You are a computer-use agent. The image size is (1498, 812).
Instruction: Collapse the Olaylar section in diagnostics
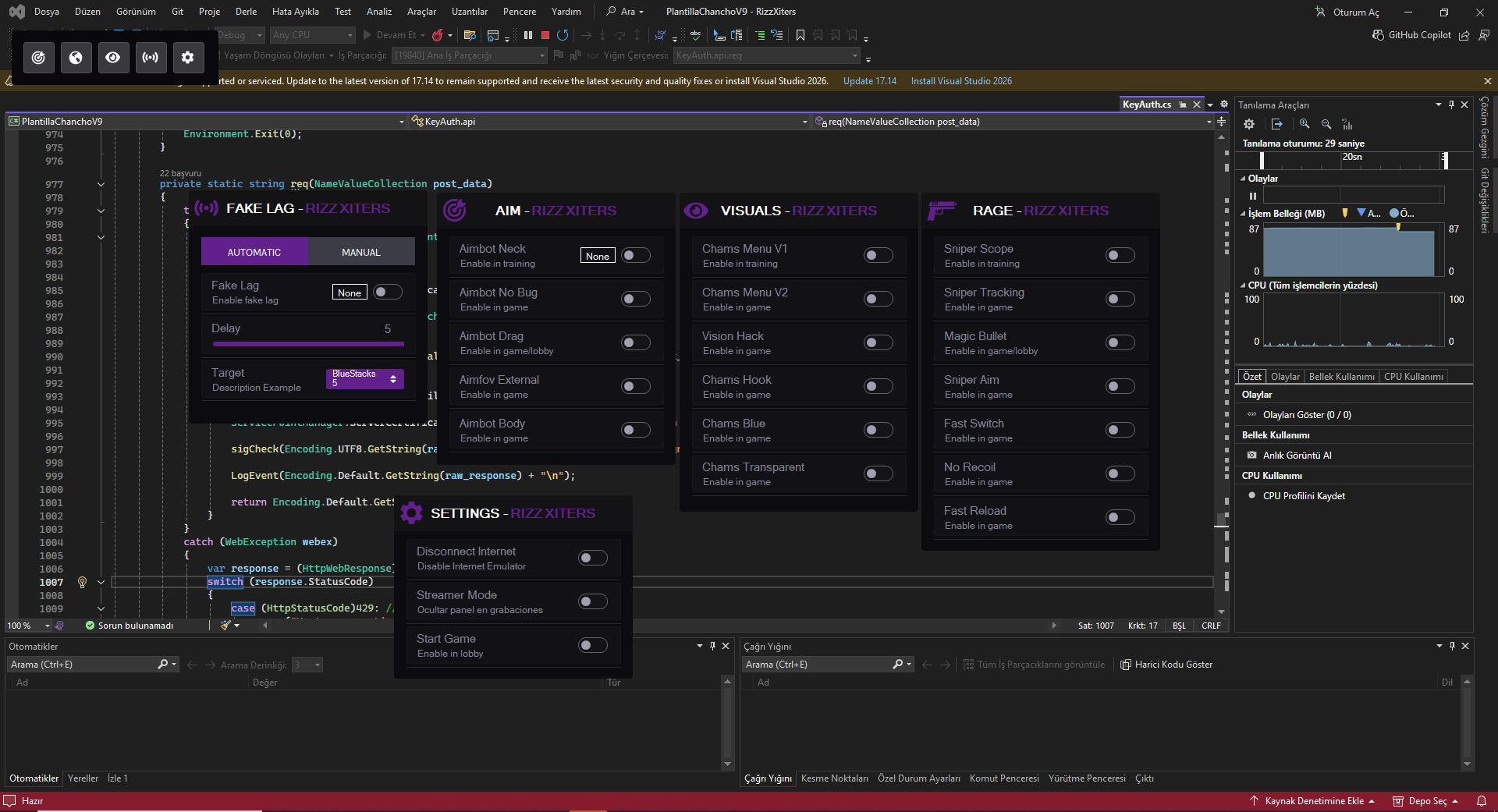pos(1243,179)
